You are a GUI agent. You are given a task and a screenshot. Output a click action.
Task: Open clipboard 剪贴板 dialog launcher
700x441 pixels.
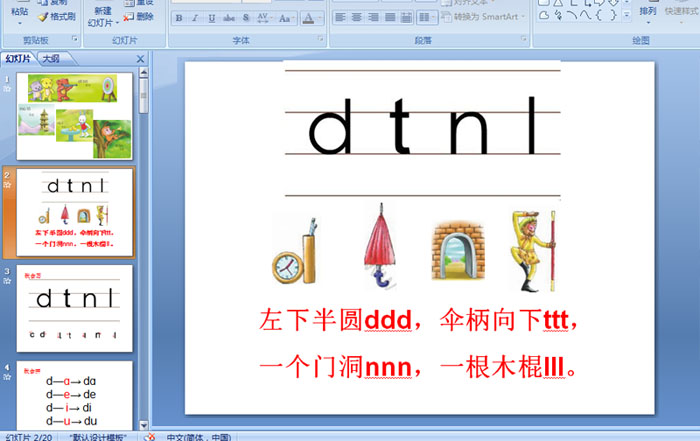click(75, 40)
